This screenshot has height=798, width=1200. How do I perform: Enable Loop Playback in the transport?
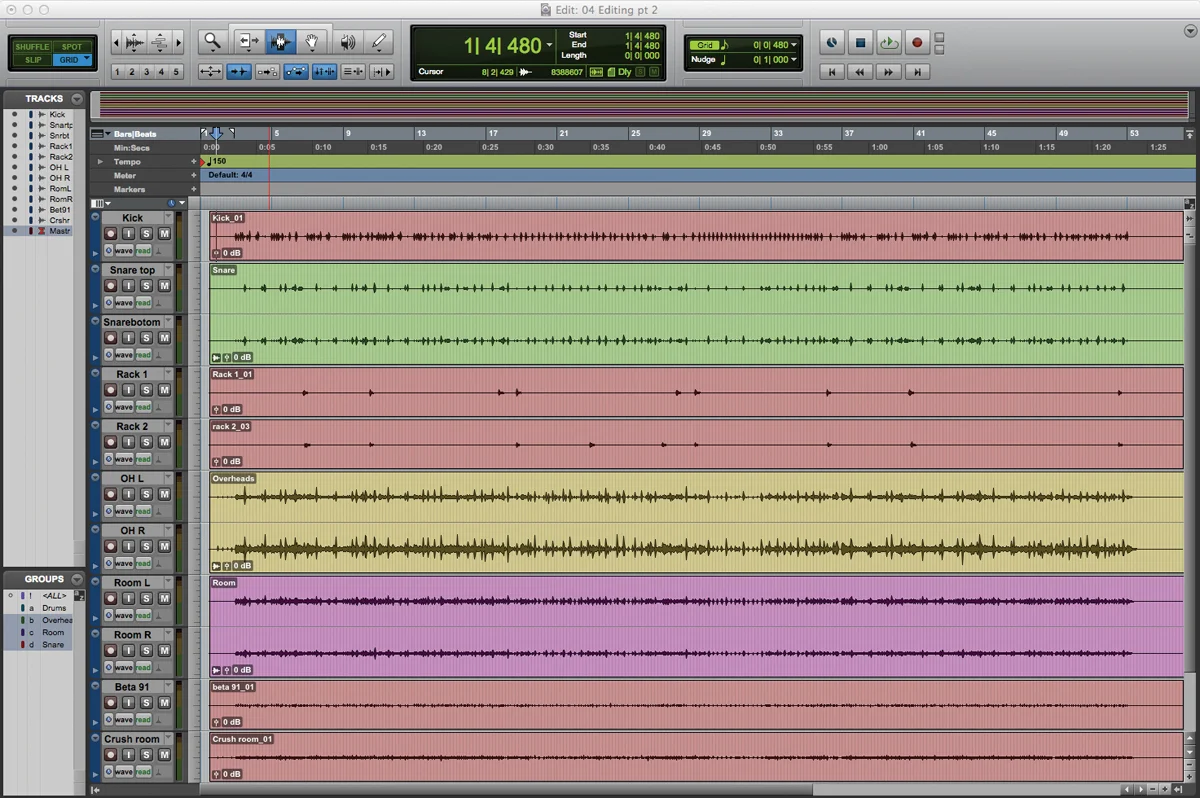889,42
